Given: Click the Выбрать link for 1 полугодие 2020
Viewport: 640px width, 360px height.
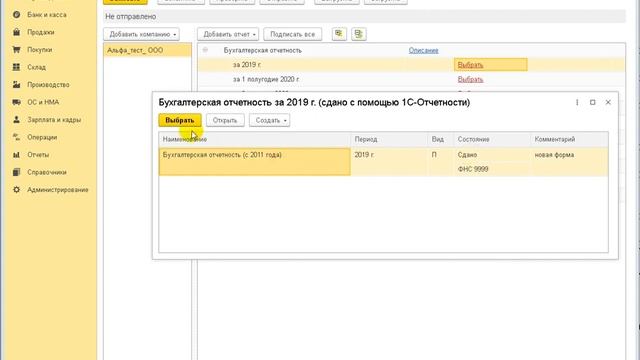Looking at the screenshot, I should coord(470,79).
